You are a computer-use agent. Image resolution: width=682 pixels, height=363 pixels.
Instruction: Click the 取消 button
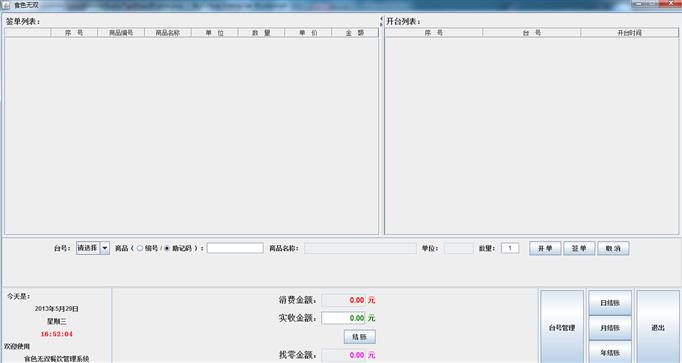(x=613, y=248)
